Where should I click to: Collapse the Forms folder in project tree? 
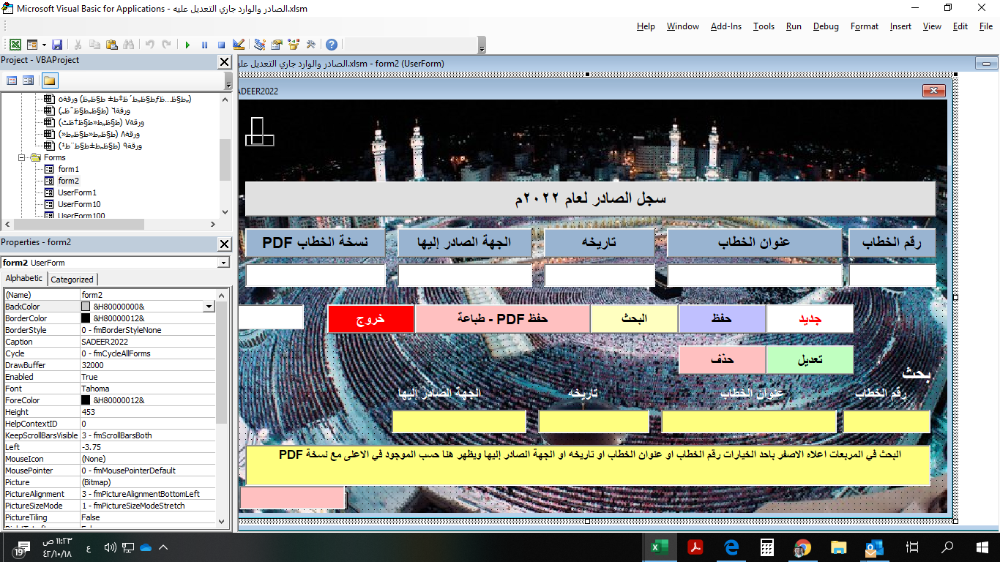[x=22, y=158]
